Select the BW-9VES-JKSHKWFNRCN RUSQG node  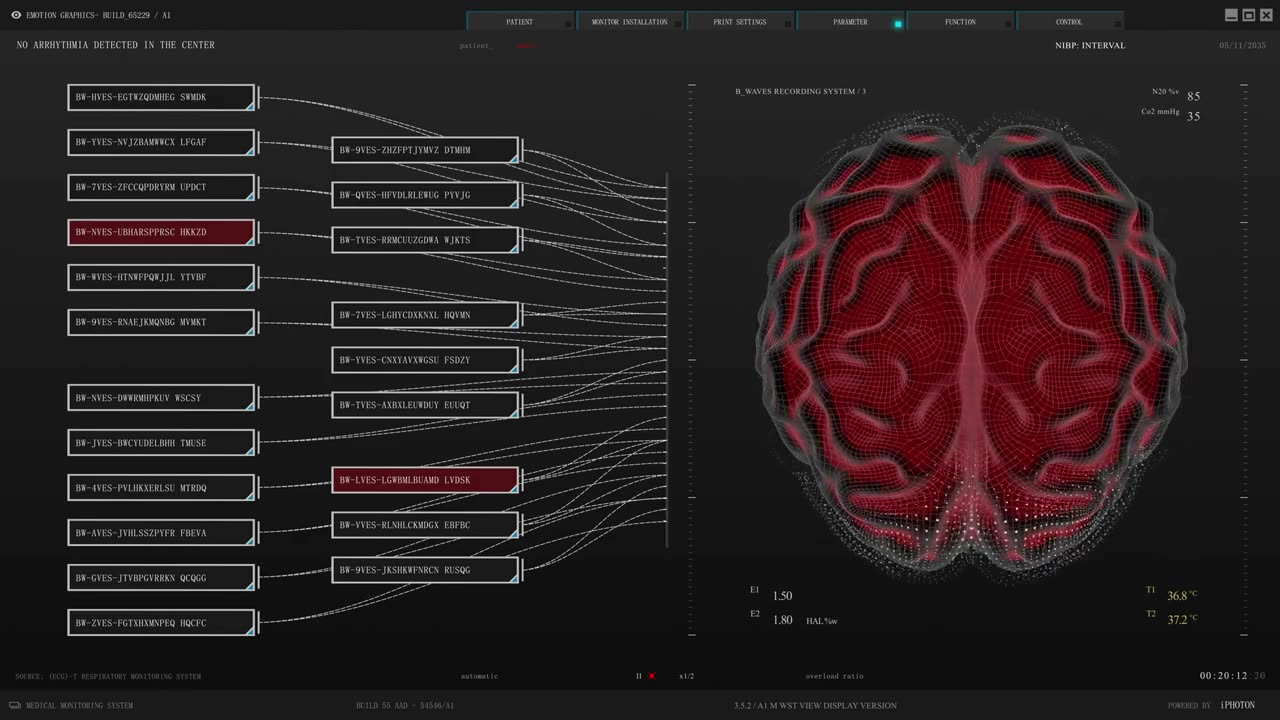[x=426, y=570]
